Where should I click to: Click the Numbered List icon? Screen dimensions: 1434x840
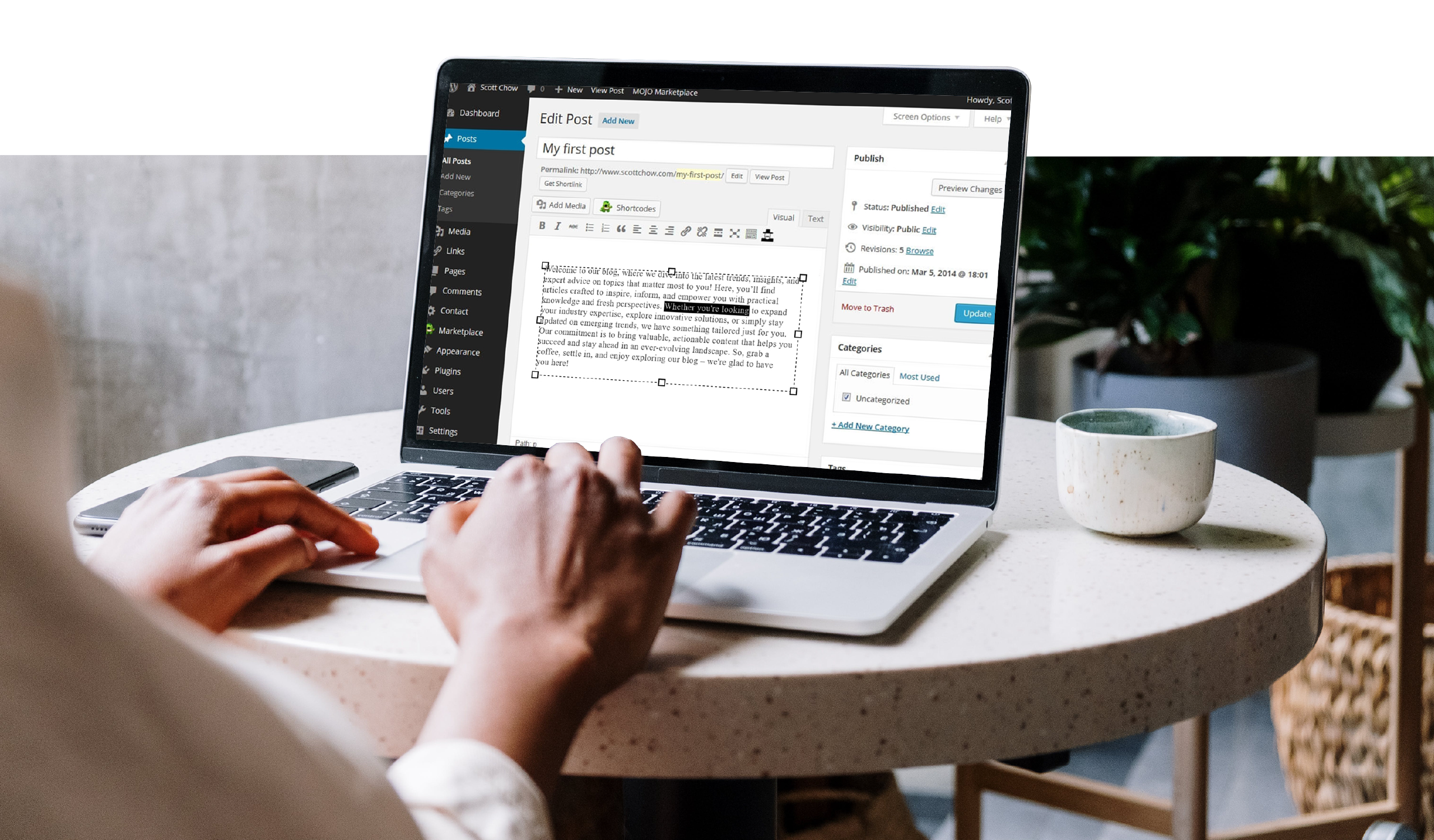605,231
